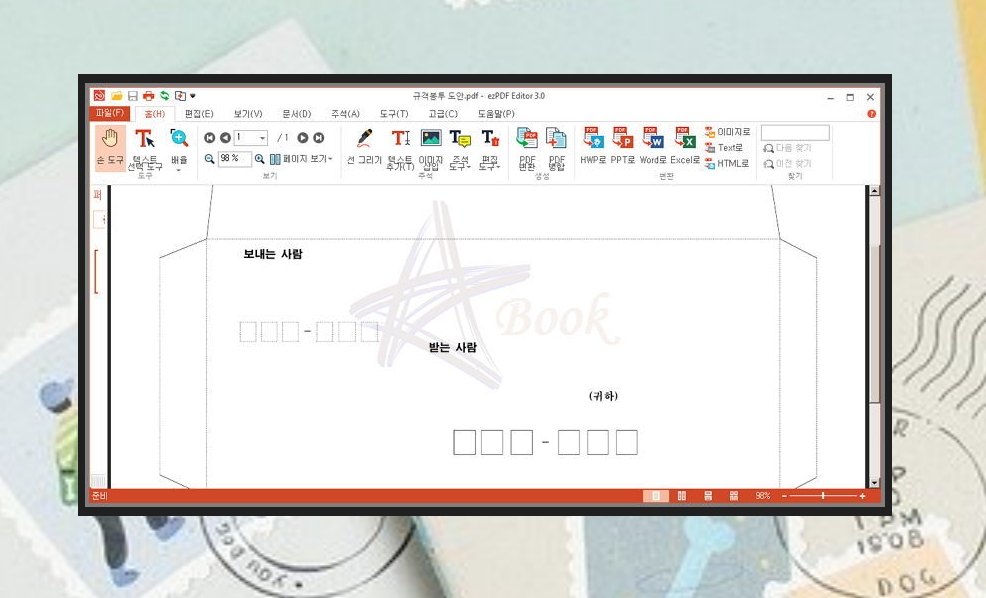The image size is (986, 598).
Task: Click the green refresh quick access icon
Action: tap(165, 96)
